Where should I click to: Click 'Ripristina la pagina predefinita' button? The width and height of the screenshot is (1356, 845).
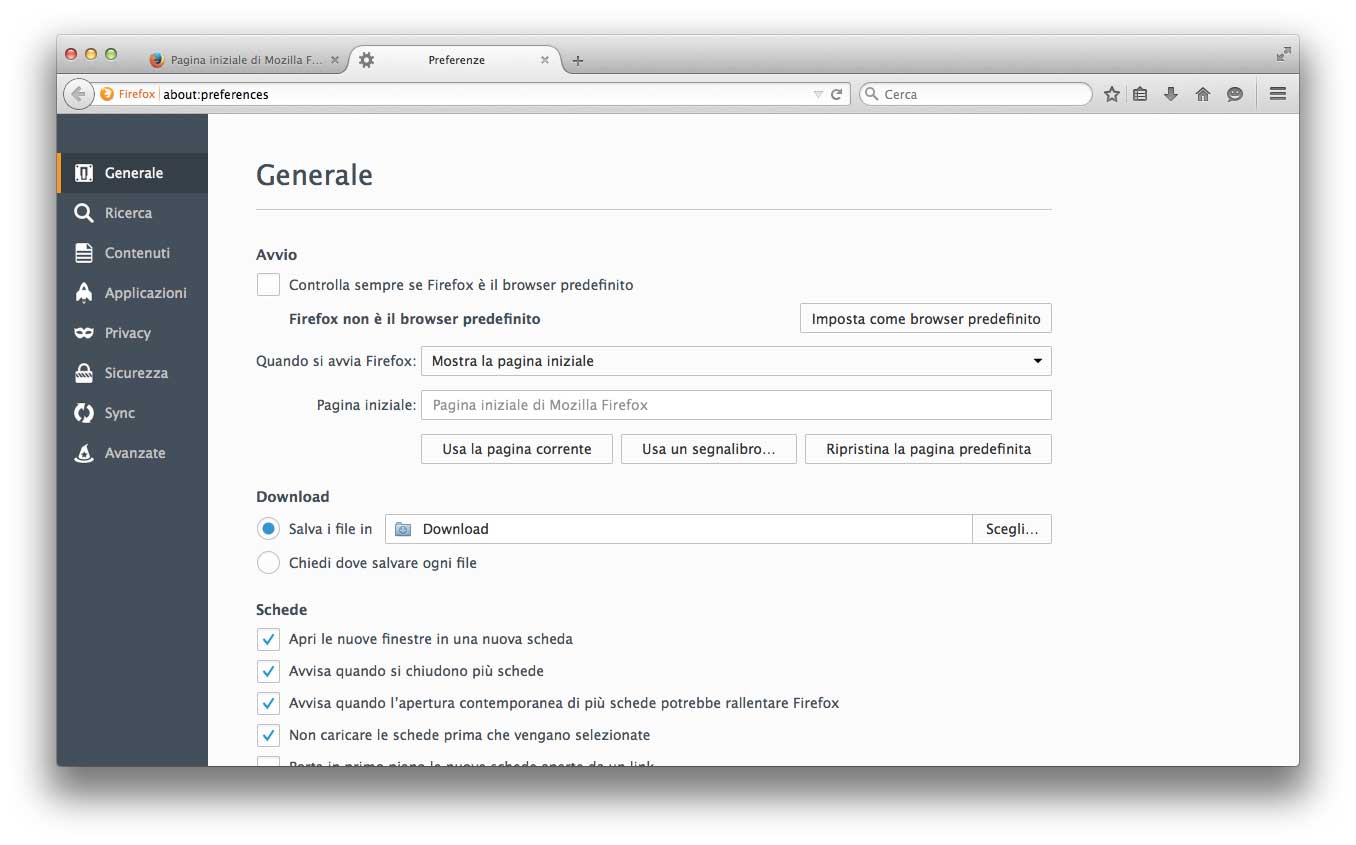click(927, 449)
